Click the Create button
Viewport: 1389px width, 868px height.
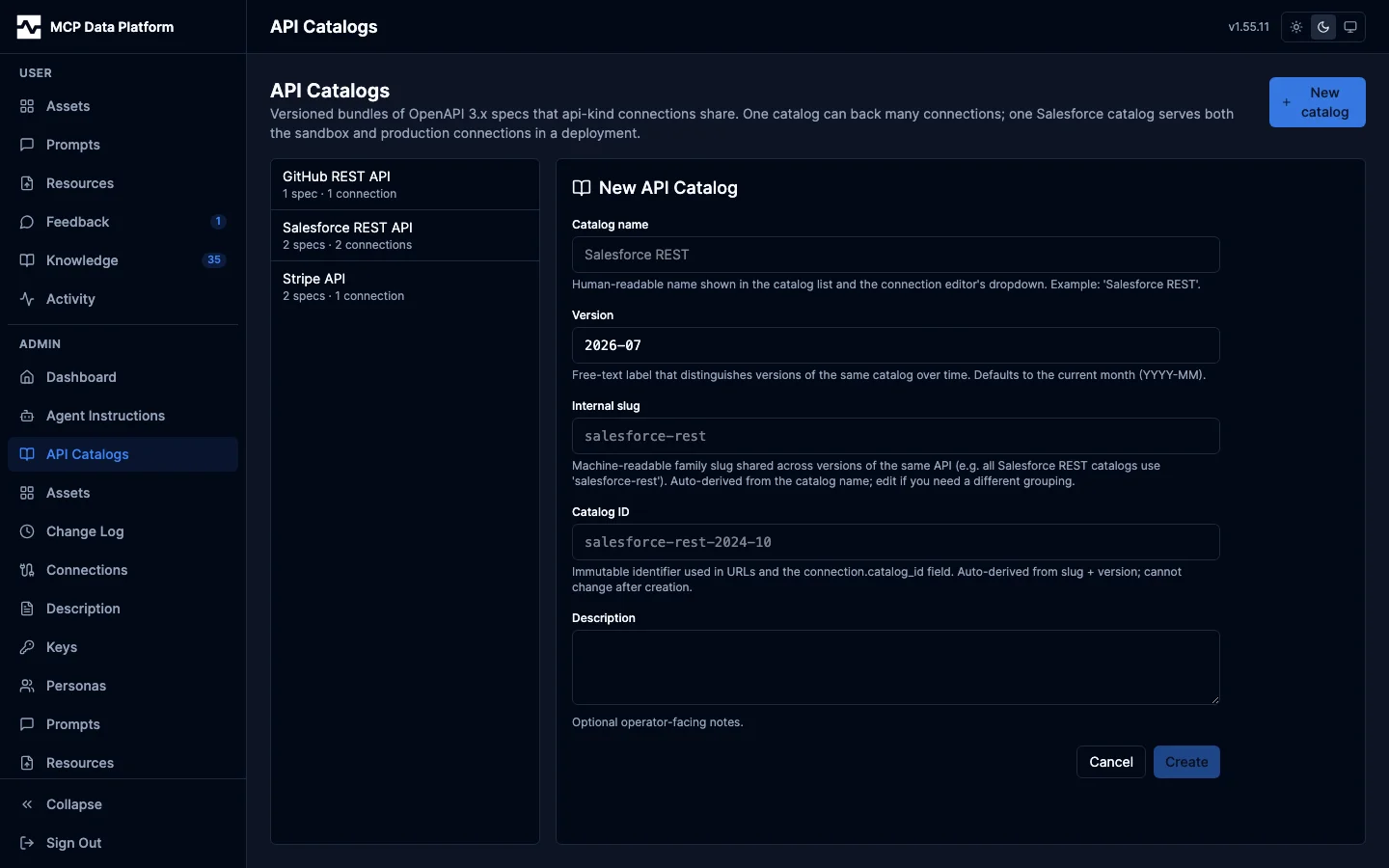pyautogui.click(x=1186, y=762)
